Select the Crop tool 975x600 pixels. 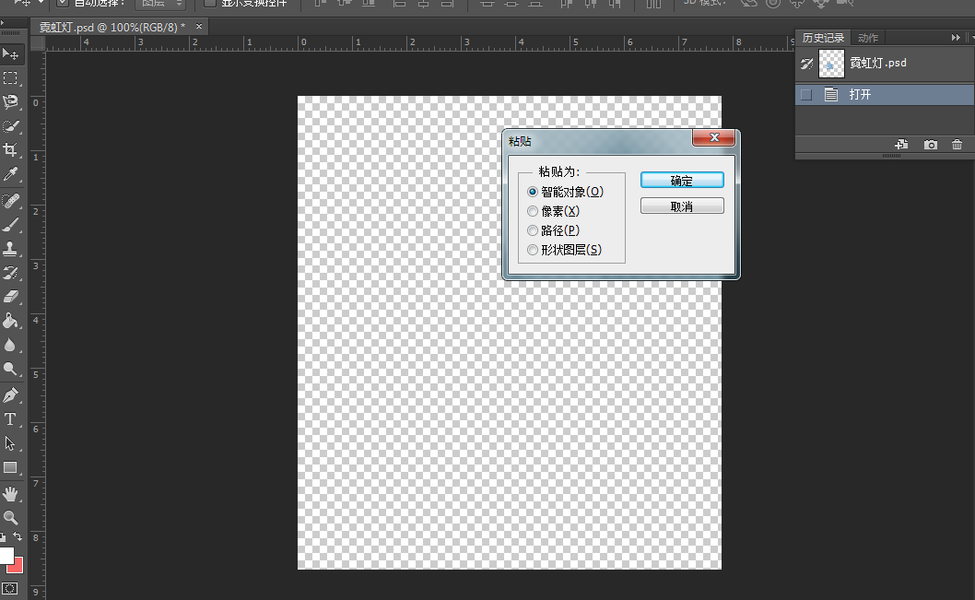[10, 150]
